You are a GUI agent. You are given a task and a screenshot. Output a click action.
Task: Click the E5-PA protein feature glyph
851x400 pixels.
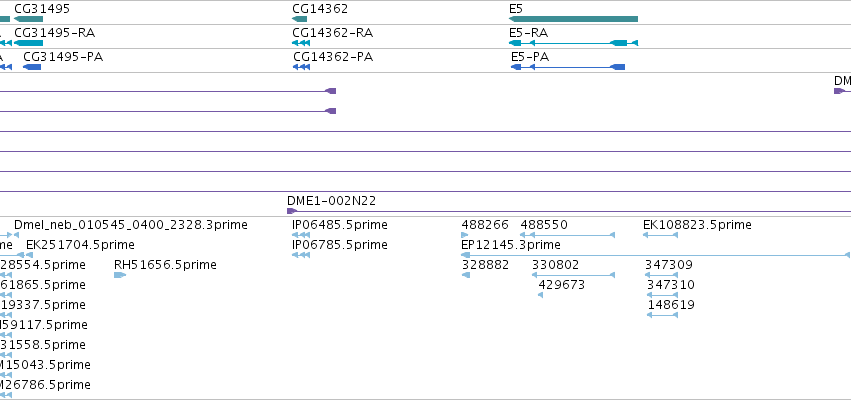(568, 67)
